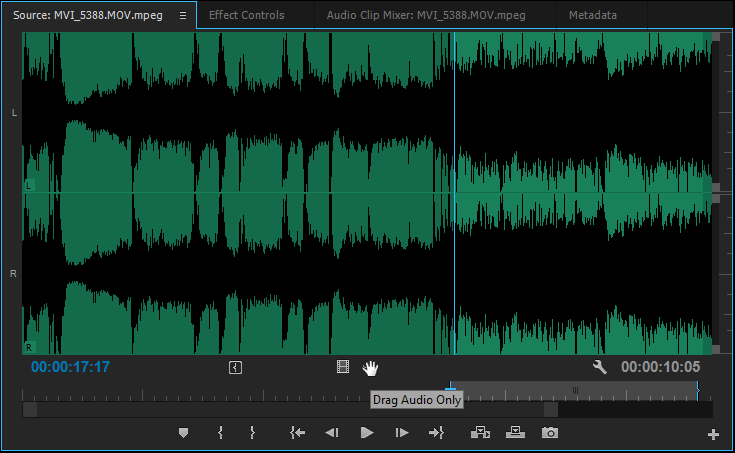The image size is (735, 453).
Task: Click the small L badge in left channel waveform
Action: pos(29,185)
